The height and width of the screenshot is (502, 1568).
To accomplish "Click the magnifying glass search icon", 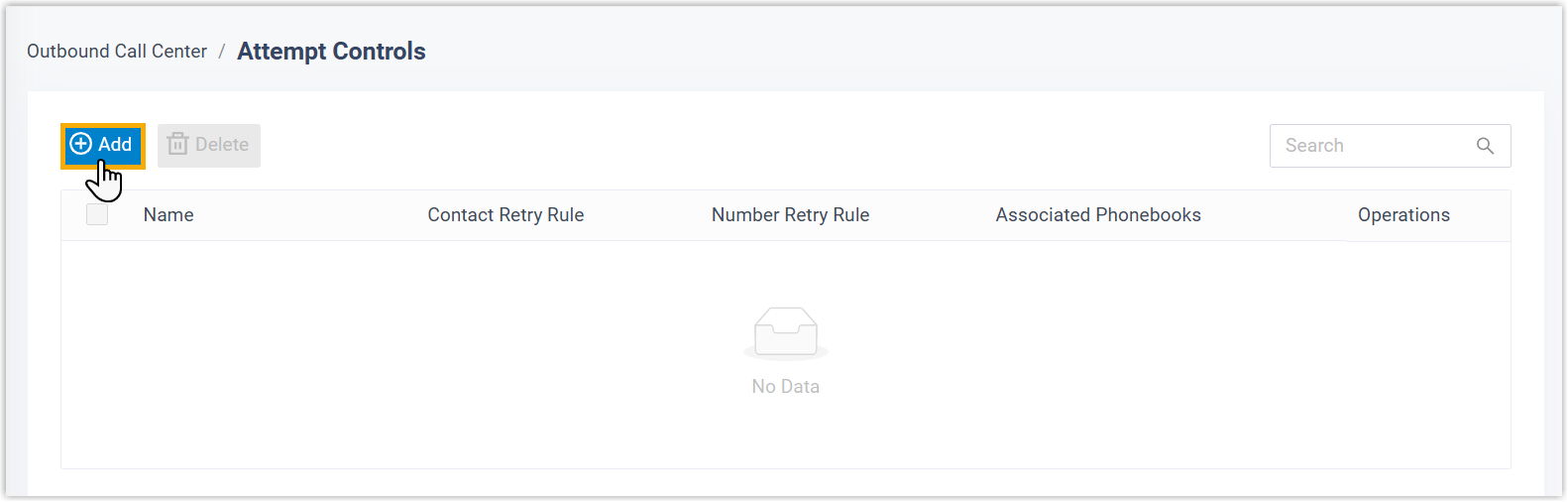I will point(1485,146).
